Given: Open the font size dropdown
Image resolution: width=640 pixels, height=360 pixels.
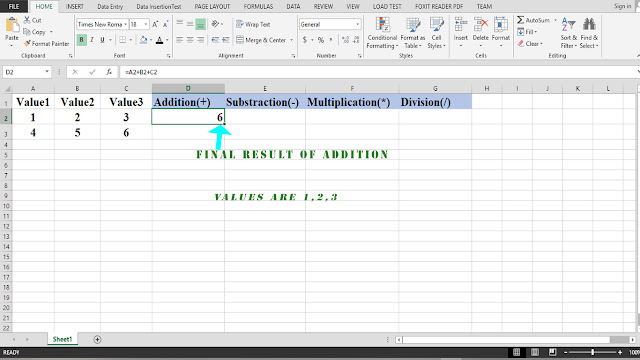Looking at the screenshot, I should (x=146, y=24).
